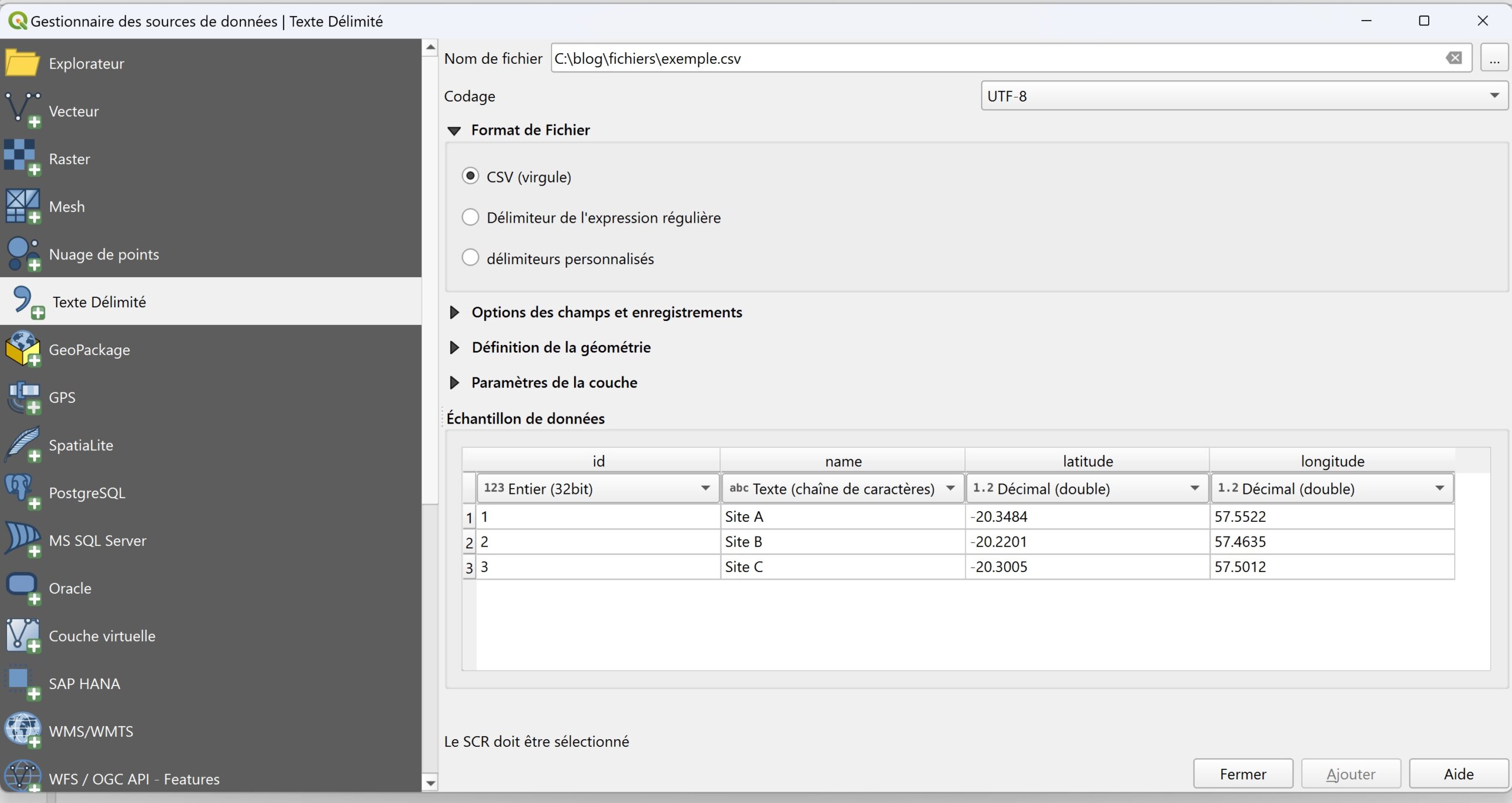Click the SpatiaLite feather icon
The width and height of the screenshot is (1512, 803).
pyautogui.click(x=22, y=444)
